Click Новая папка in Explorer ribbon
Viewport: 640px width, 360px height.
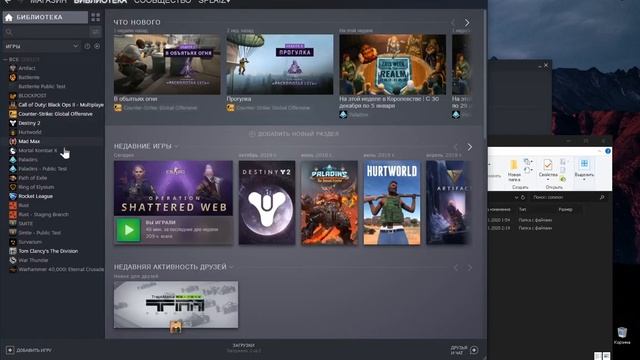[x=514, y=171]
